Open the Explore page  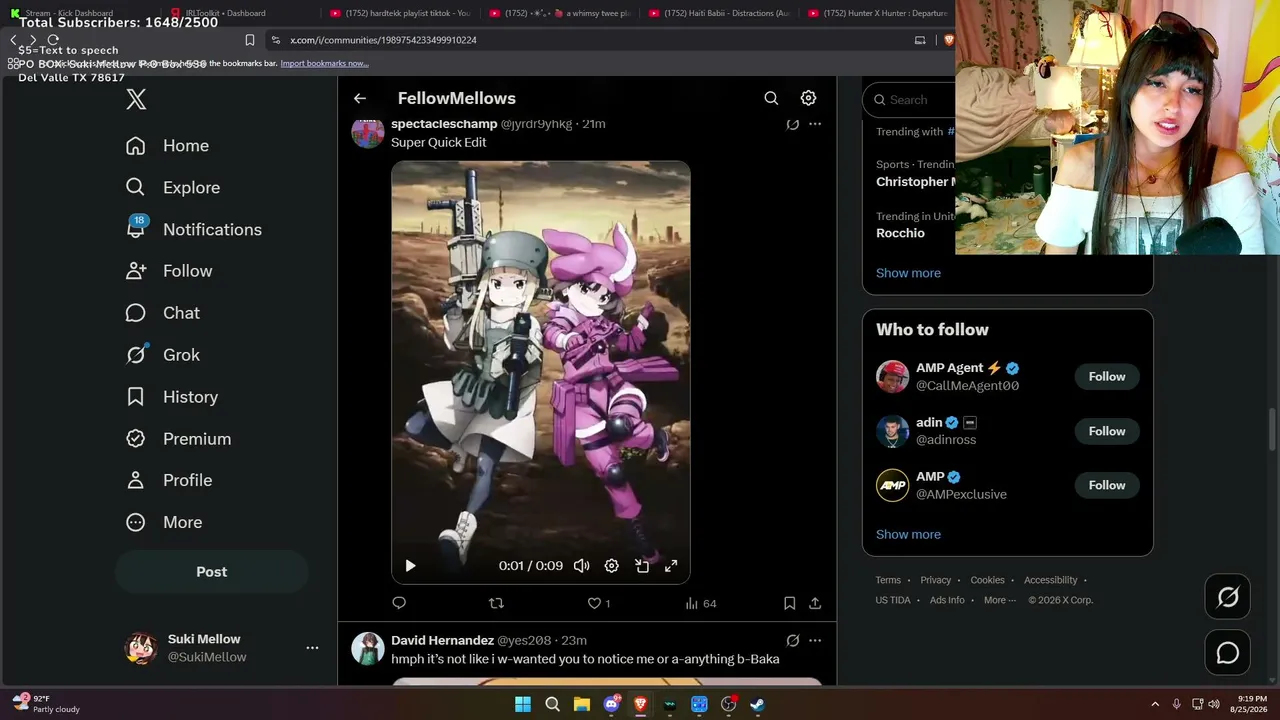pyautogui.click(x=173, y=188)
